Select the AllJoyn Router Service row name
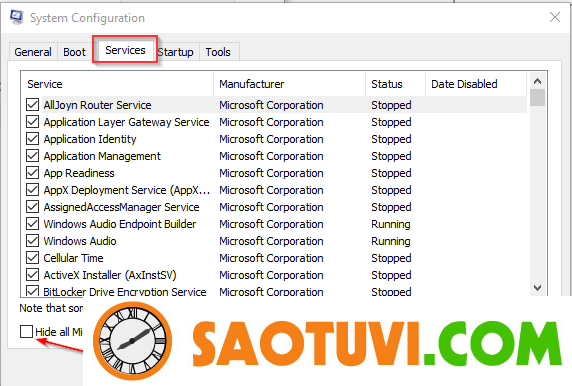The width and height of the screenshot is (572, 386). 97,105
